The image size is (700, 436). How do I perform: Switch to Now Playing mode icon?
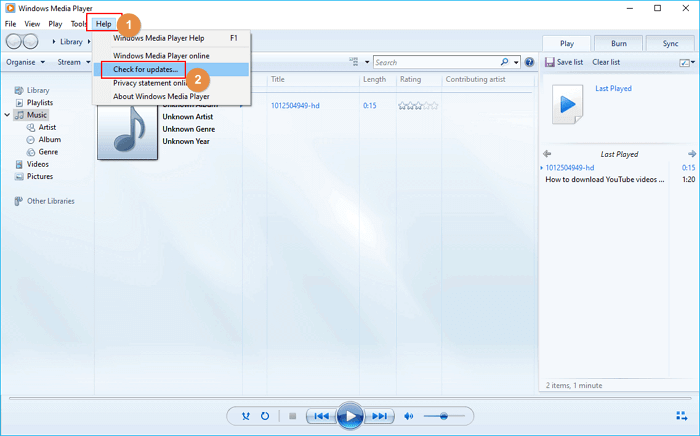(681, 416)
